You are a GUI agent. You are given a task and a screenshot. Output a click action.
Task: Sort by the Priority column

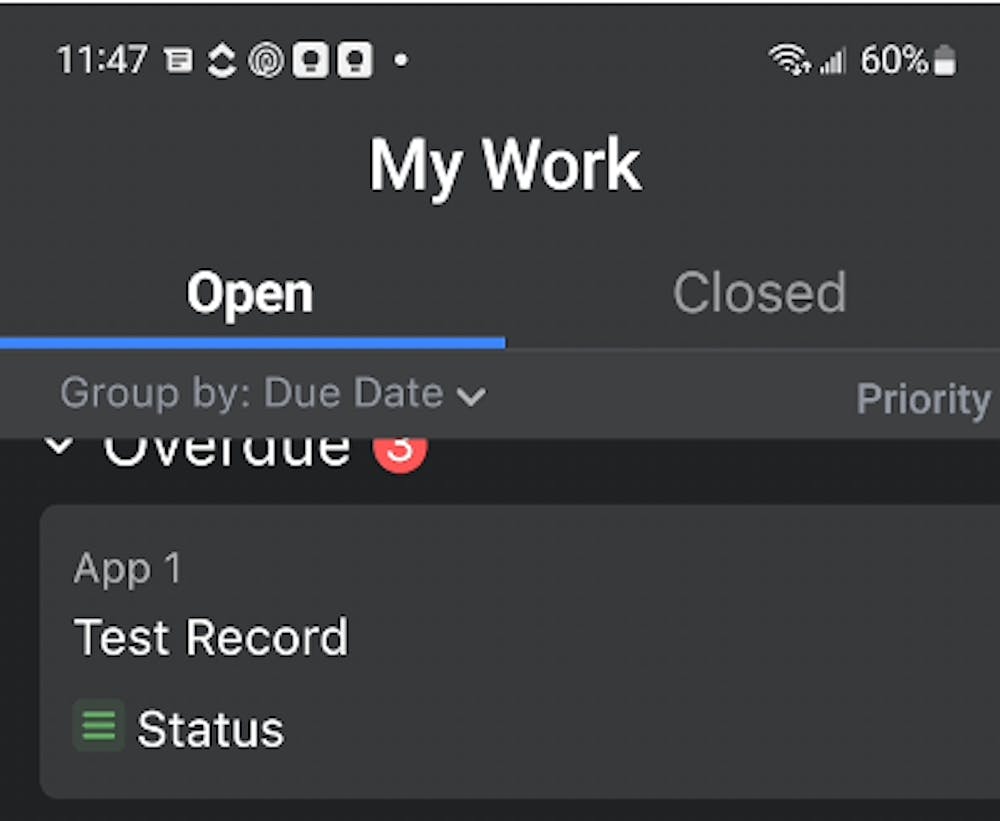[922, 399]
